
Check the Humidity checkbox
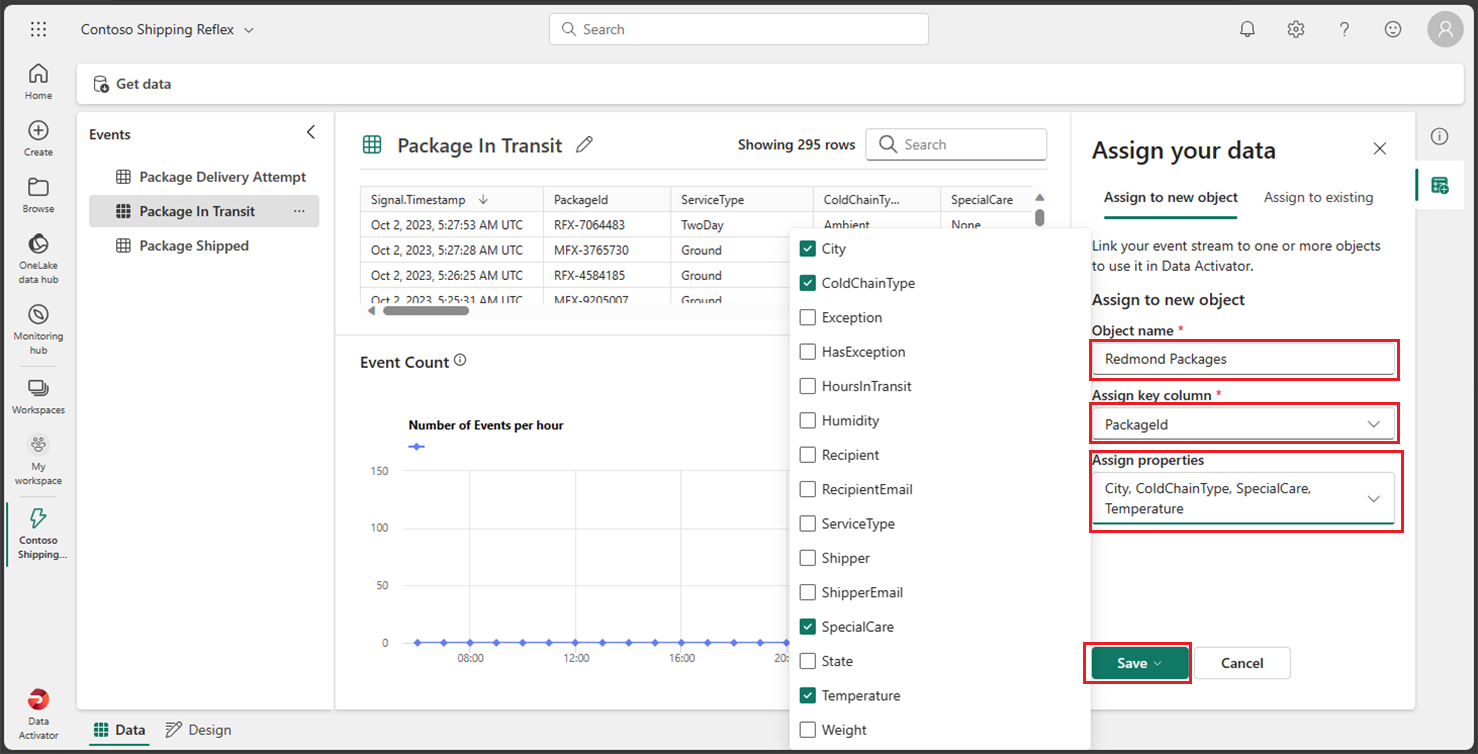pos(808,420)
